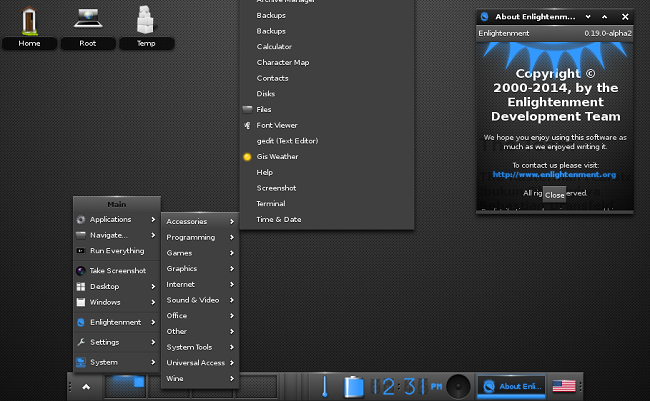Screen dimensions: 650x401
Task: Click the Take Screenshot camera icon
Action: (x=81, y=271)
